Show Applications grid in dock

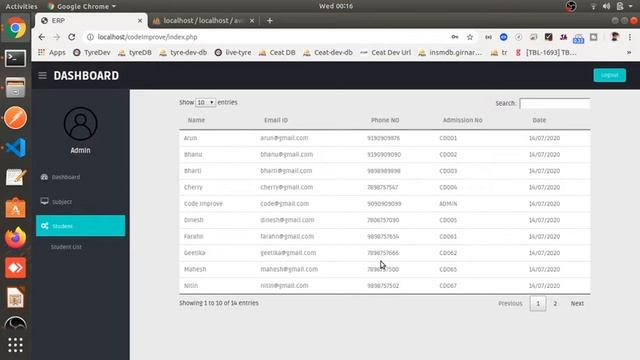coord(16,345)
